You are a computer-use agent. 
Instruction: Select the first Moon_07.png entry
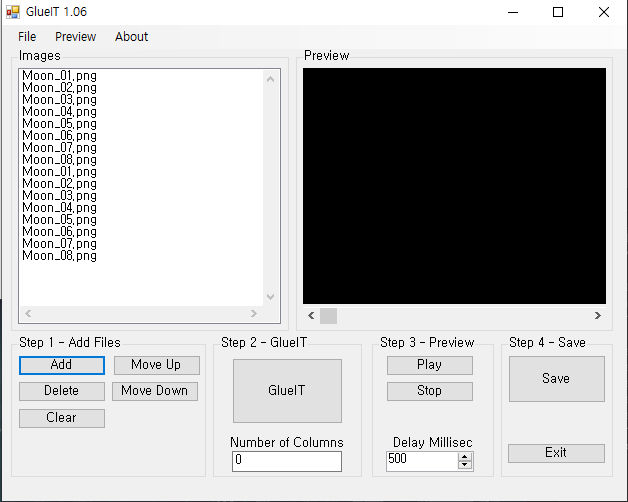[x=60, y=148]
